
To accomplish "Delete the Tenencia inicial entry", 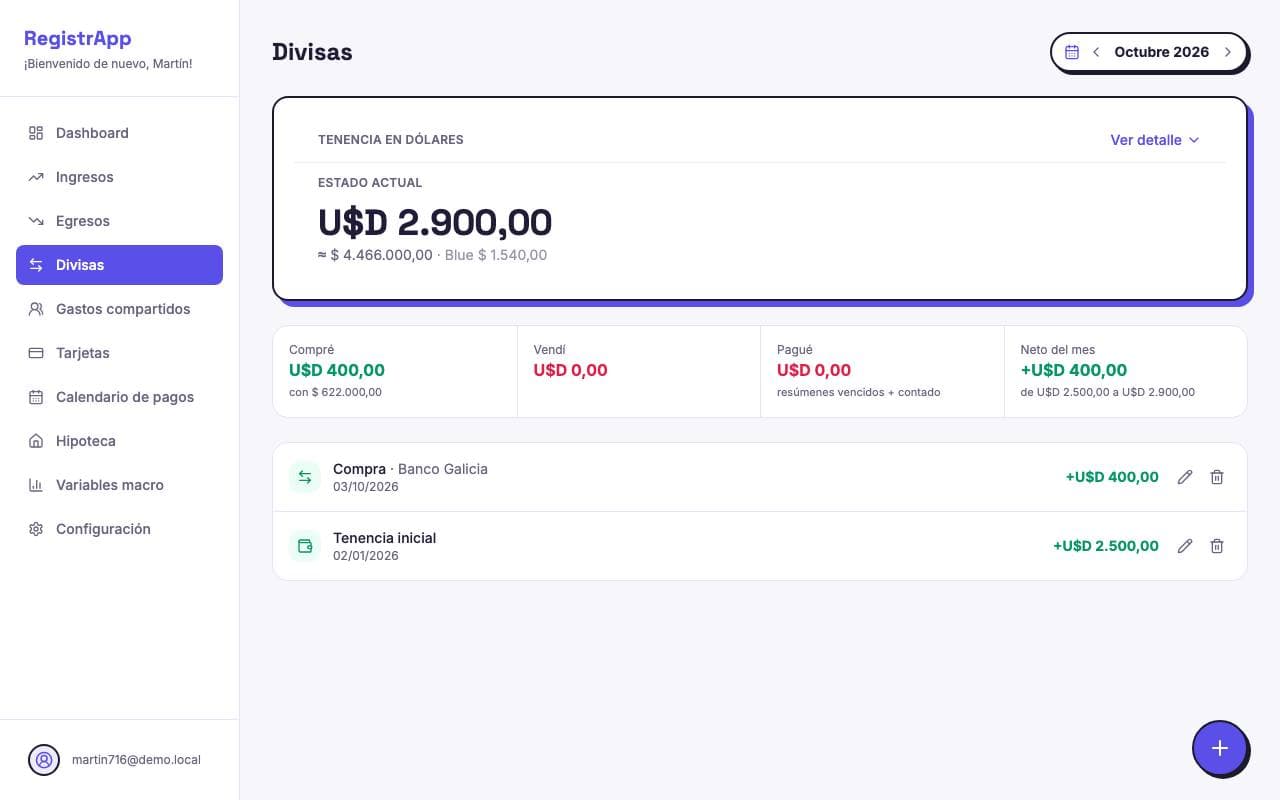I will pyautogui.click(x=1217, y=546).
